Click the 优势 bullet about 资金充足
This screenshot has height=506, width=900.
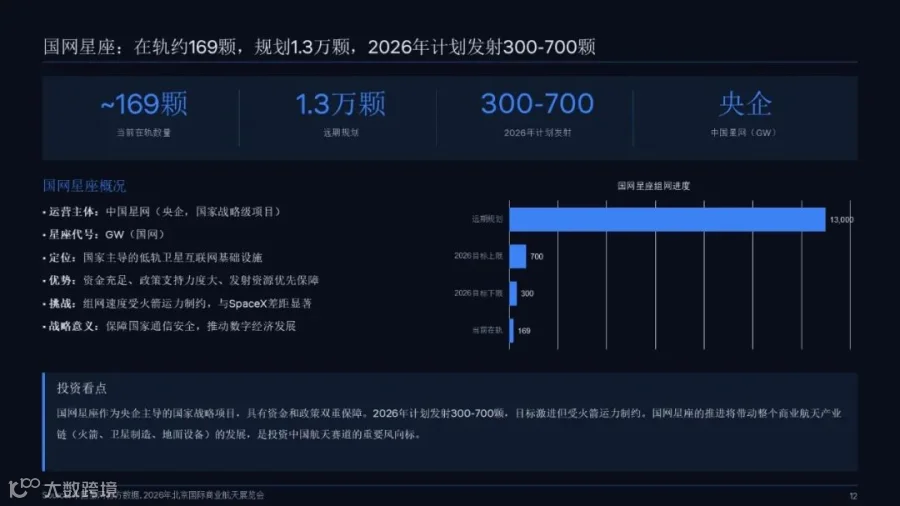click(x=181, y=281)
